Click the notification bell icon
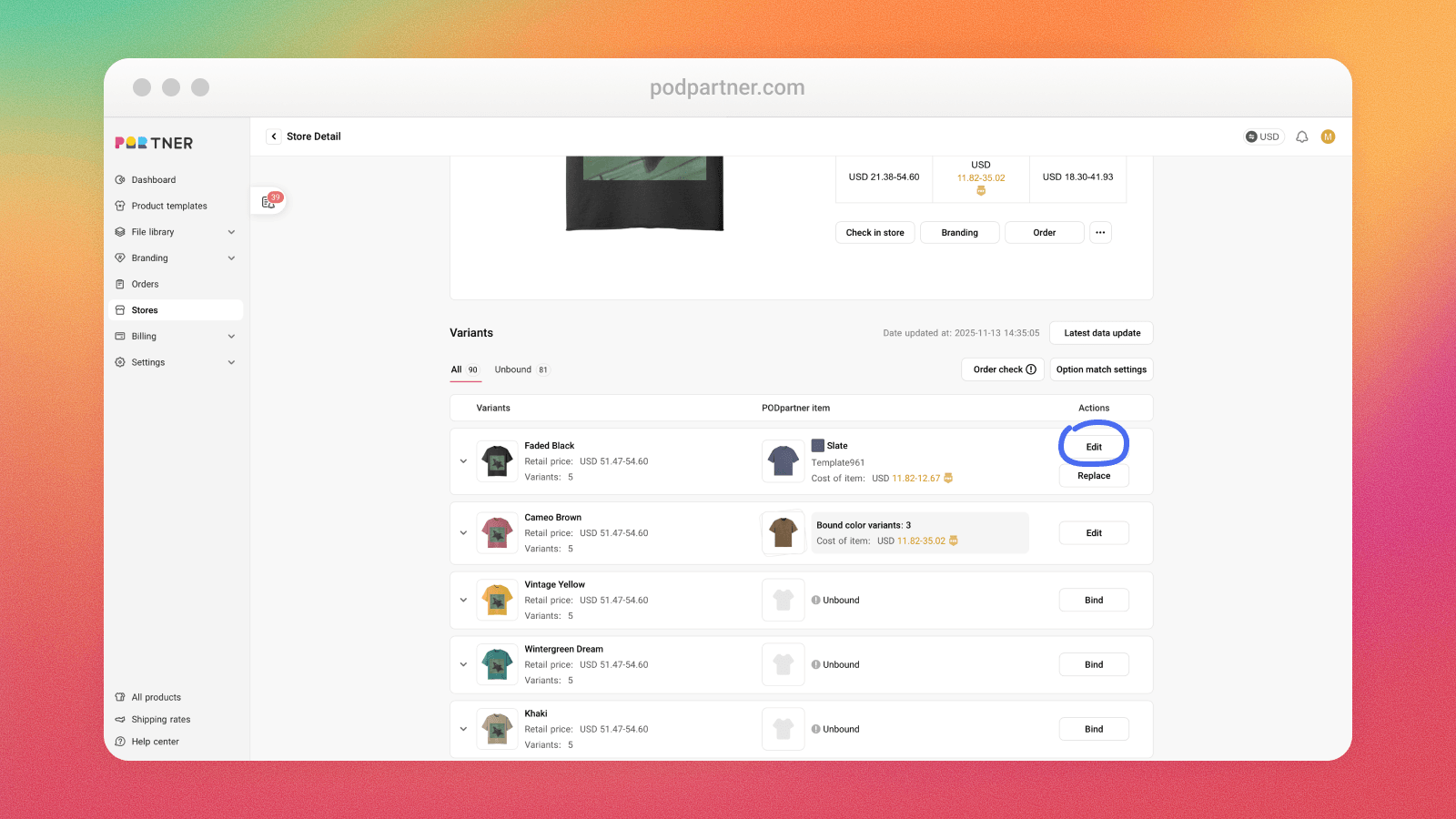 pos(1302,136)
